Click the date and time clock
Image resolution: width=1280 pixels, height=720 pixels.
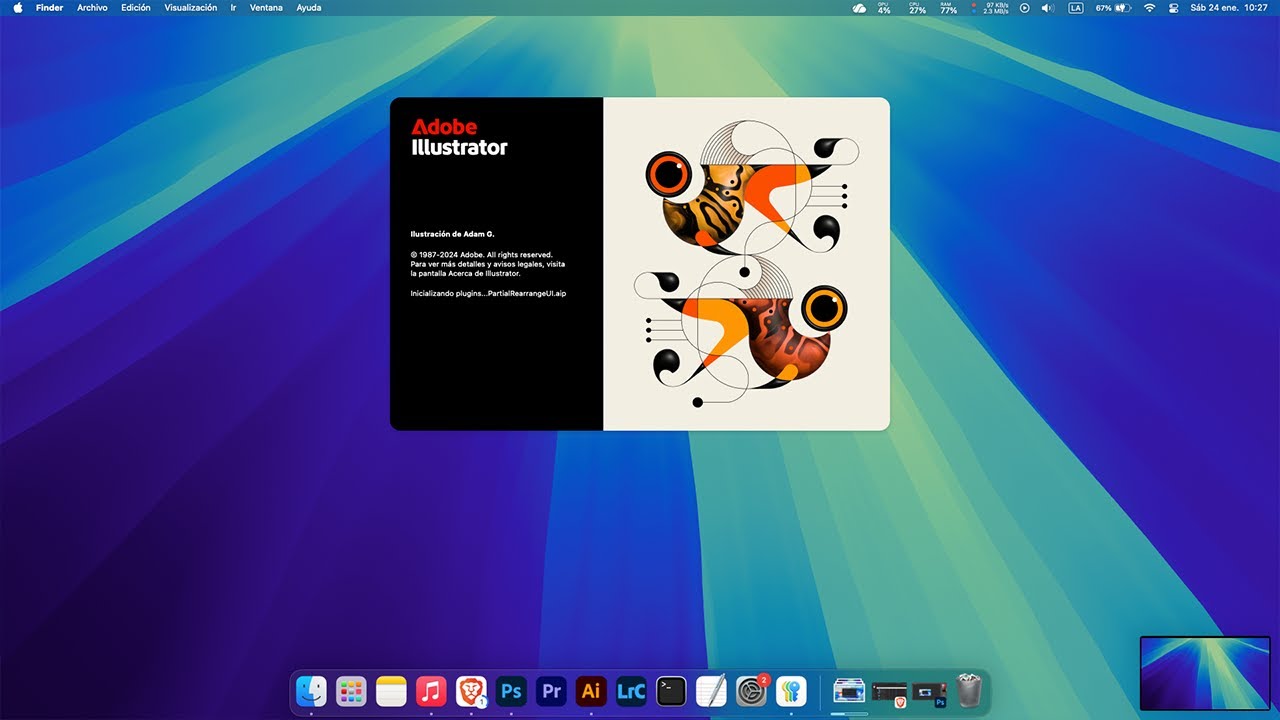coord(1229,8)
